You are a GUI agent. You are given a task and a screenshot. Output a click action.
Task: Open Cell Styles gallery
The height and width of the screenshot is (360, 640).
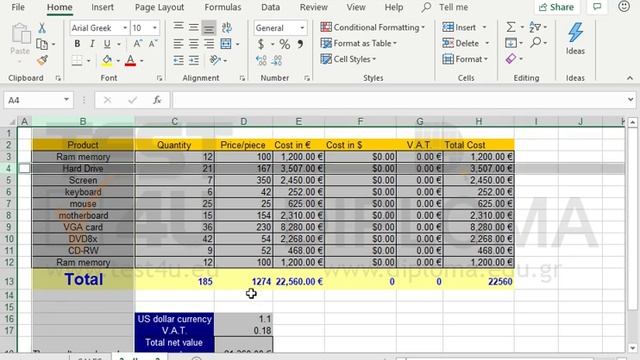348,59
